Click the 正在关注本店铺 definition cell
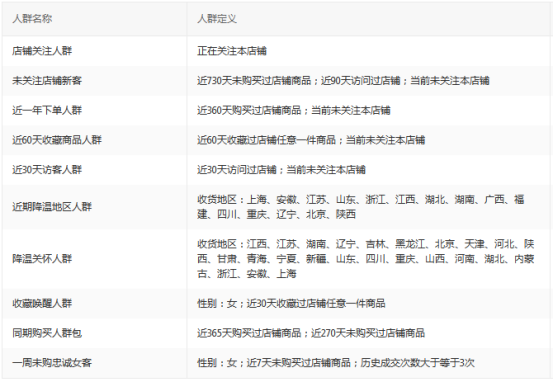Screen dimensions: 554x383 pyautogui.click(x=232, y=51)
